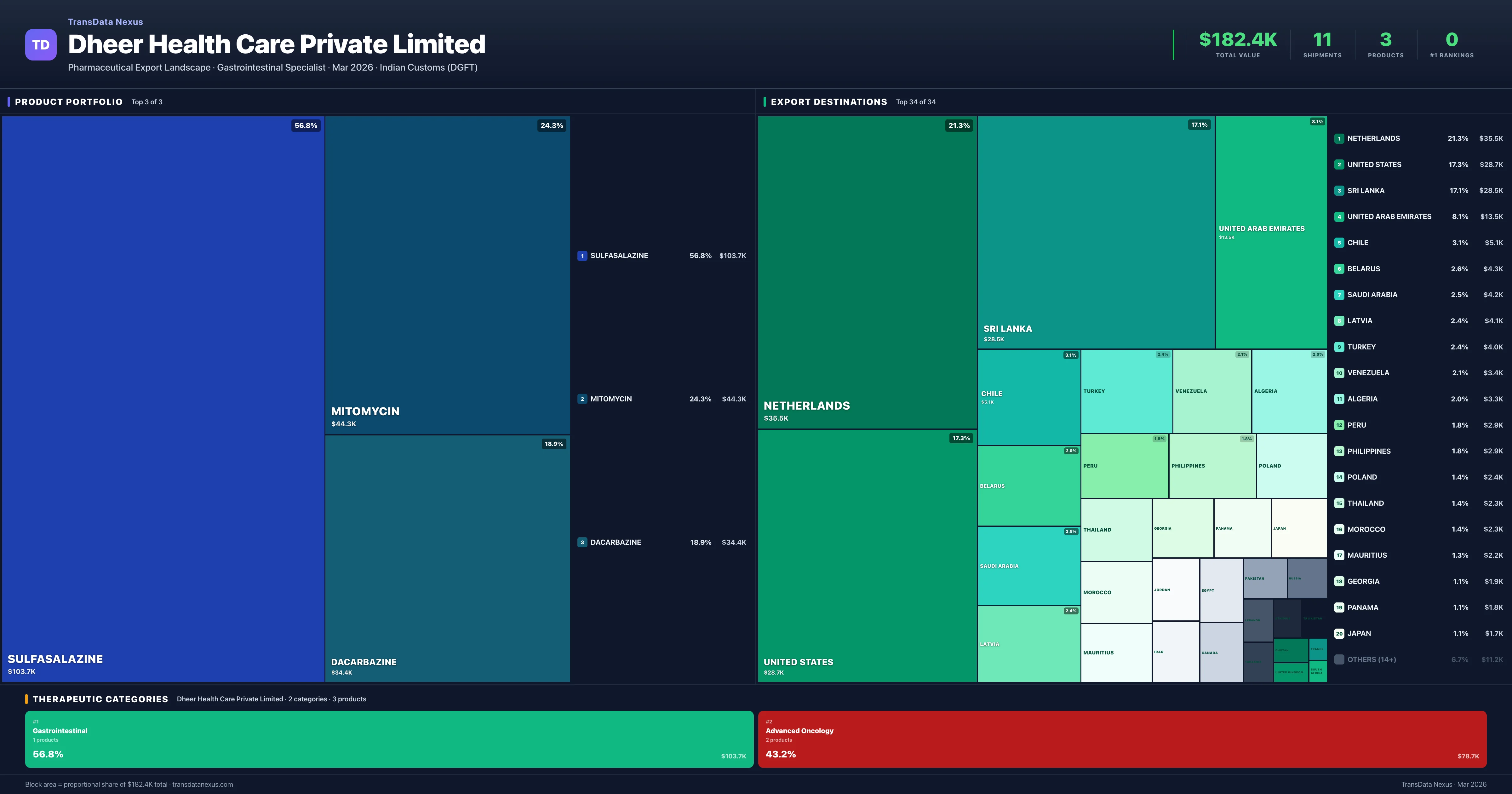Select the Mitomycin treemap block
The width and height of the screenshot is (1512, 794).
447,274
